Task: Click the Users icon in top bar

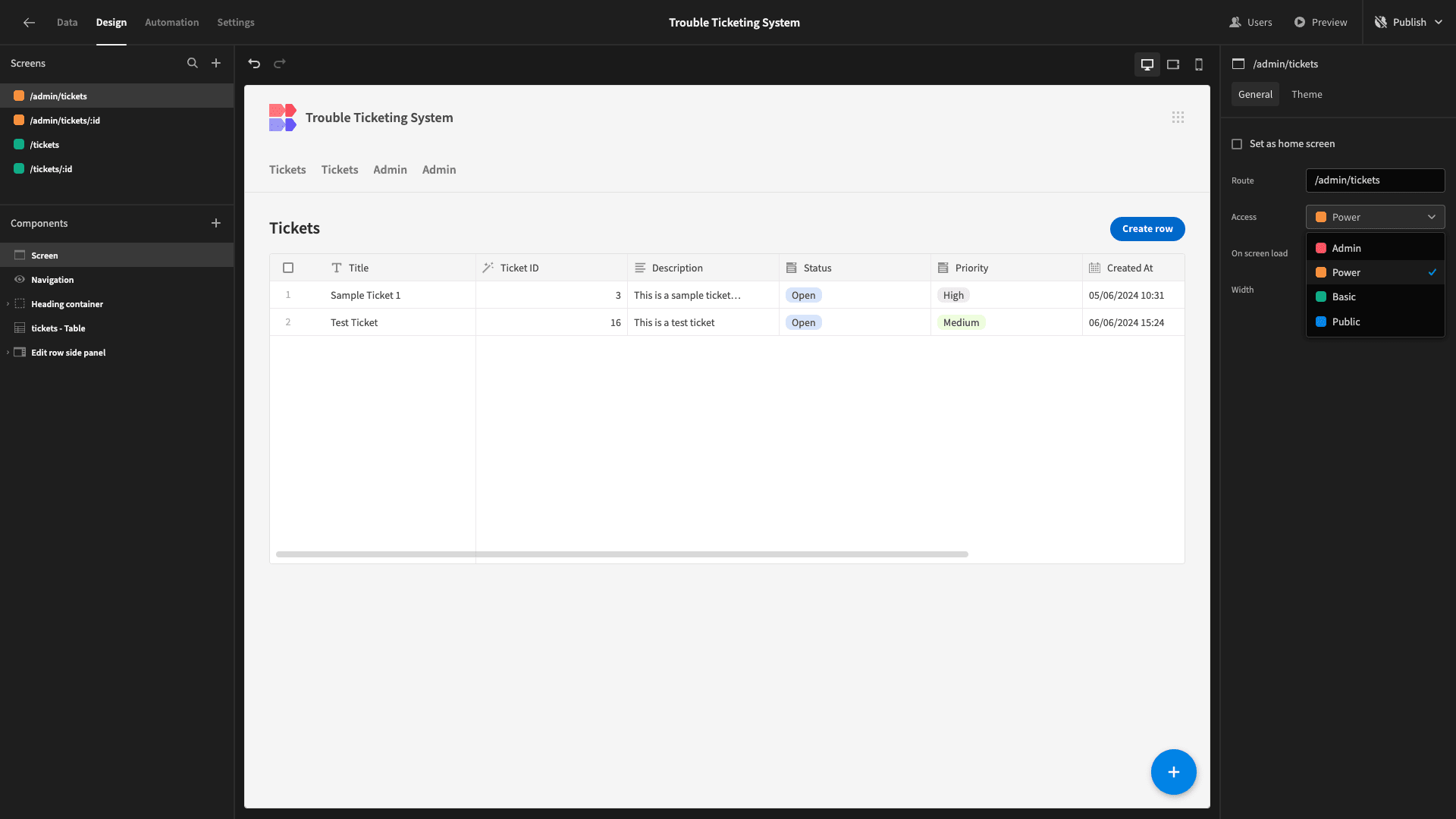Action: (x=1235, y=23)
